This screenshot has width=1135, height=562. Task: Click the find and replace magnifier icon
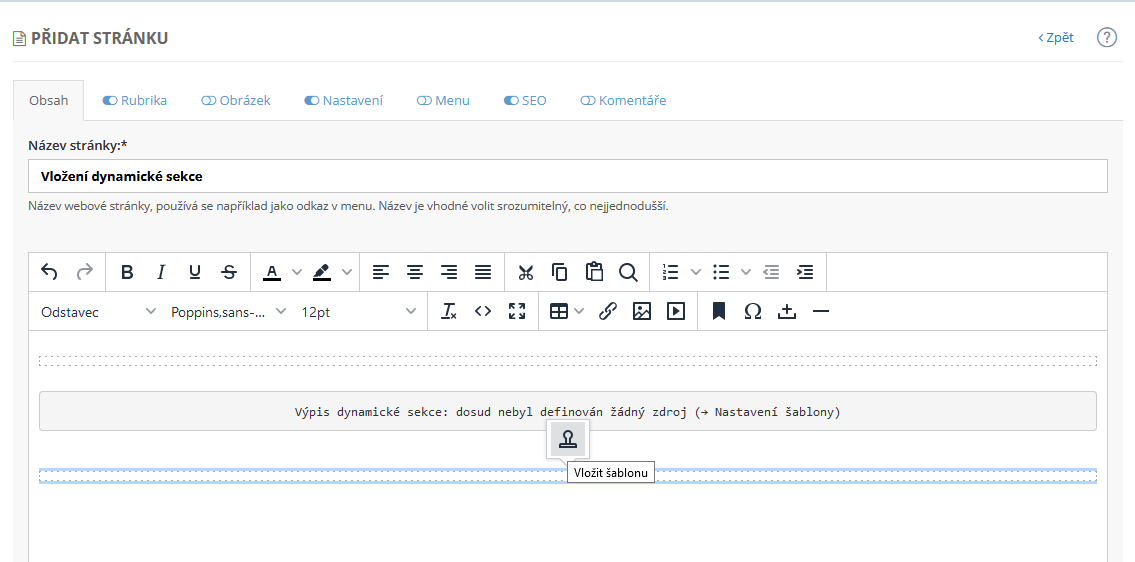pos(628,272)
